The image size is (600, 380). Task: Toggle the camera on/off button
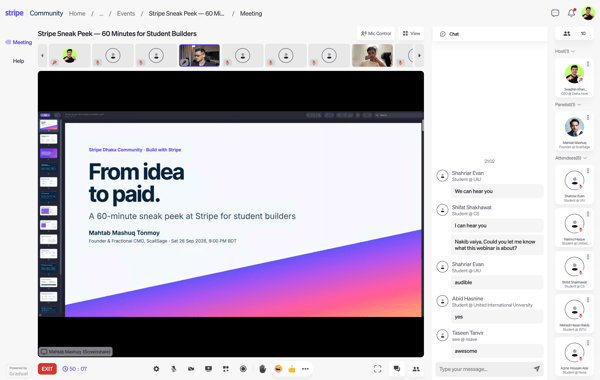[x=191, y=369]
